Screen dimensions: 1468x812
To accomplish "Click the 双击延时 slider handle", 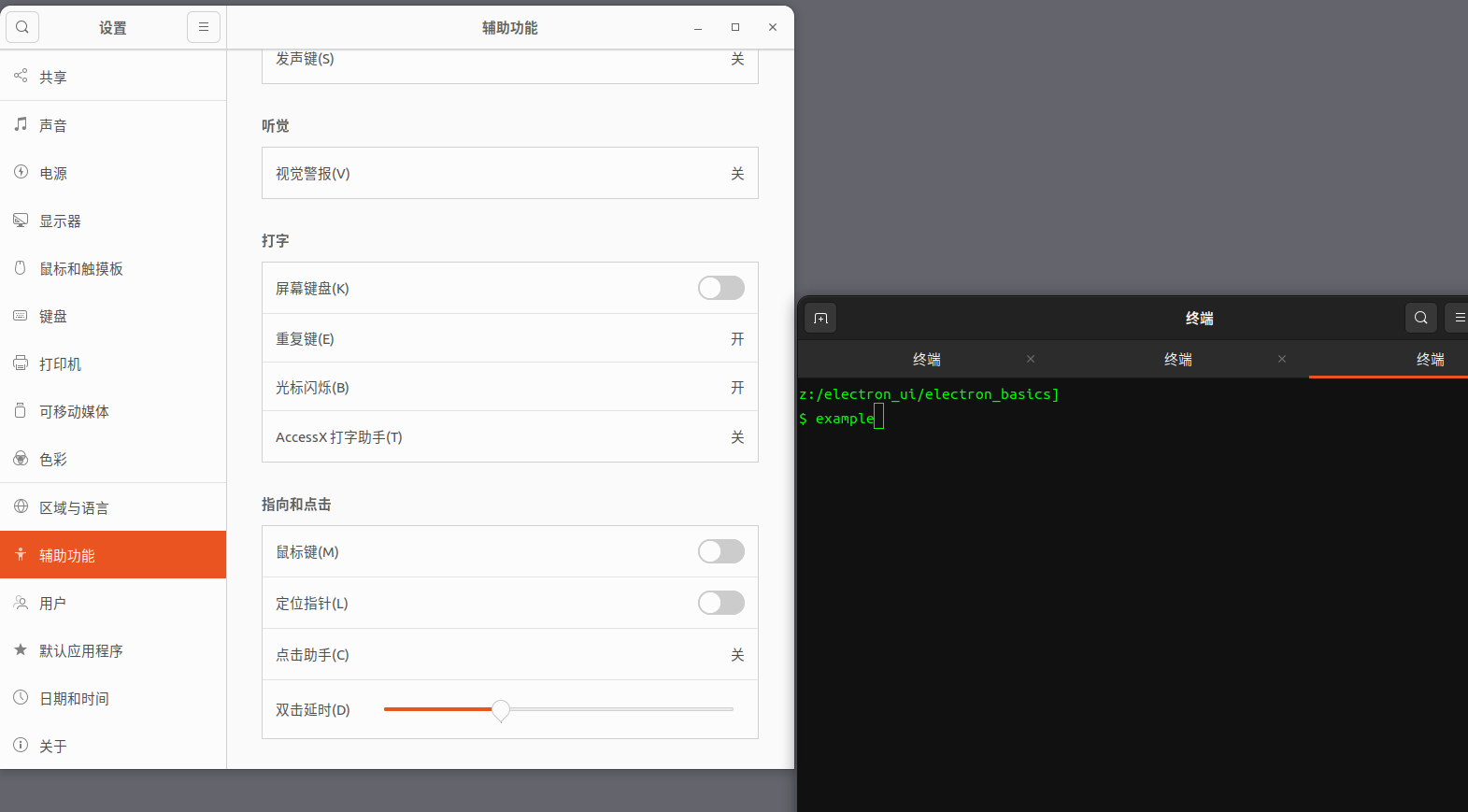I will click(x=501, y=710).
